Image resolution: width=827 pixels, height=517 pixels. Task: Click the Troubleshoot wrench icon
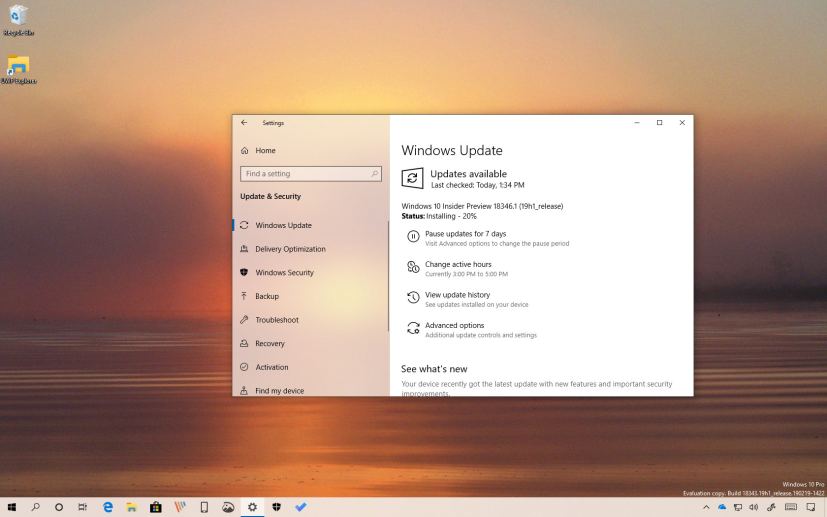[x=244, y=320]
